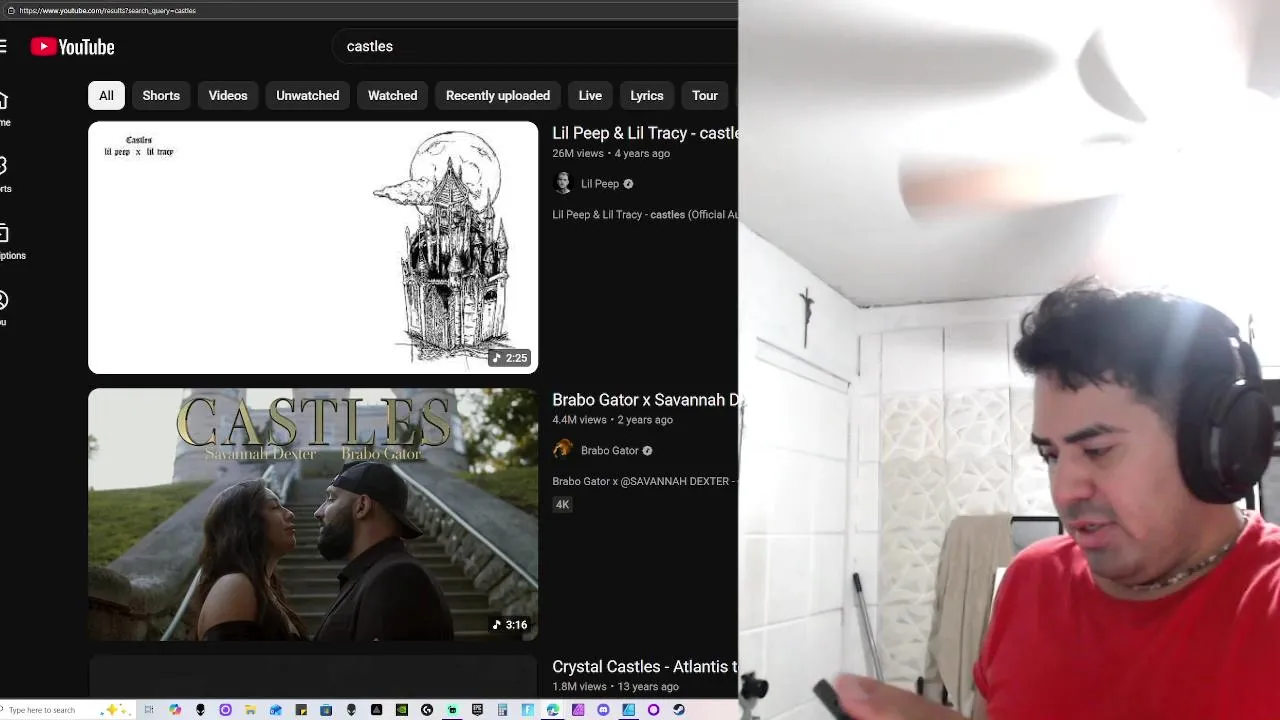Open Unity icon on the taskbar
This screenshot has width=1280, height=720.
click(376, 710)
